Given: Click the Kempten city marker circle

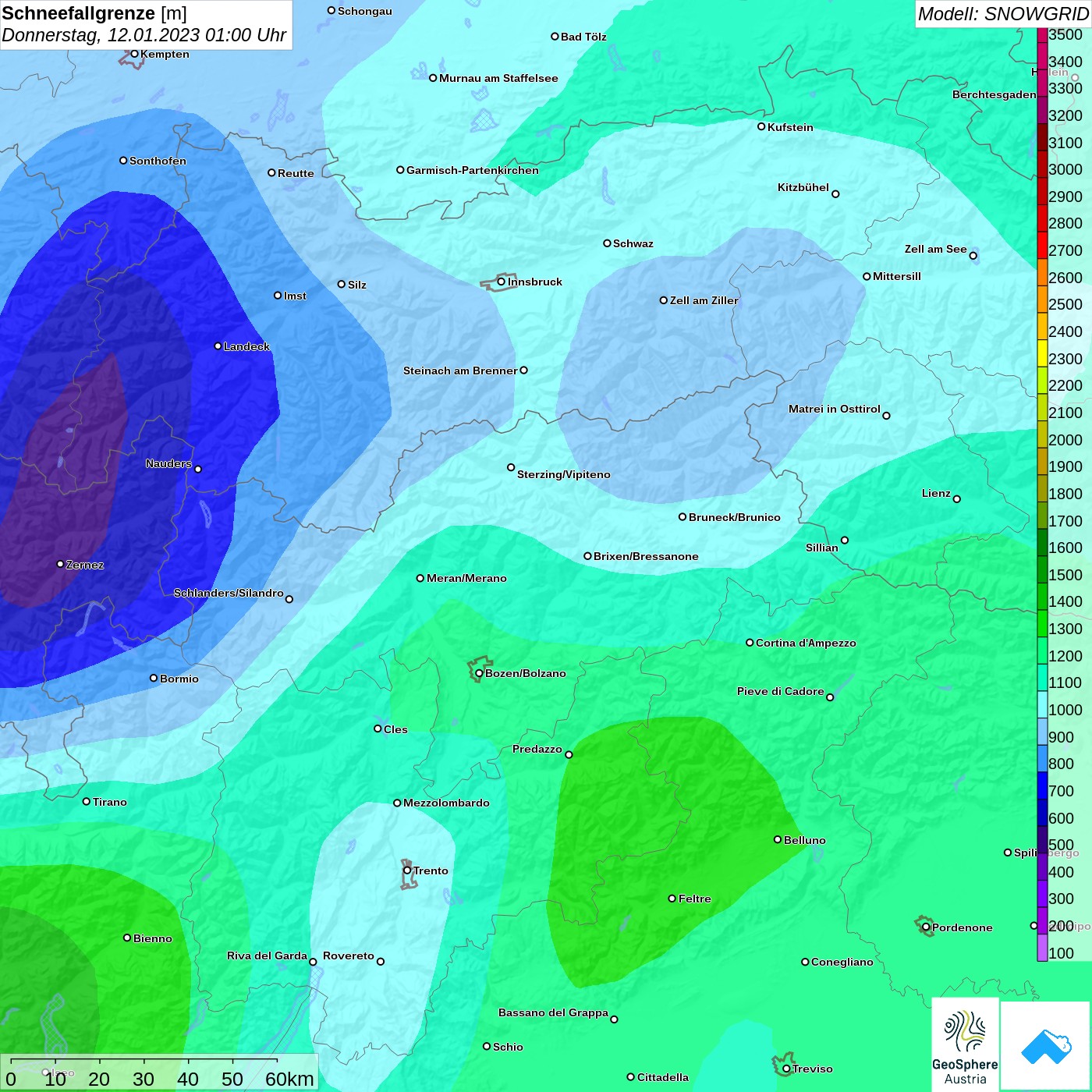Looking at the screenshot, I should [134, 54].
